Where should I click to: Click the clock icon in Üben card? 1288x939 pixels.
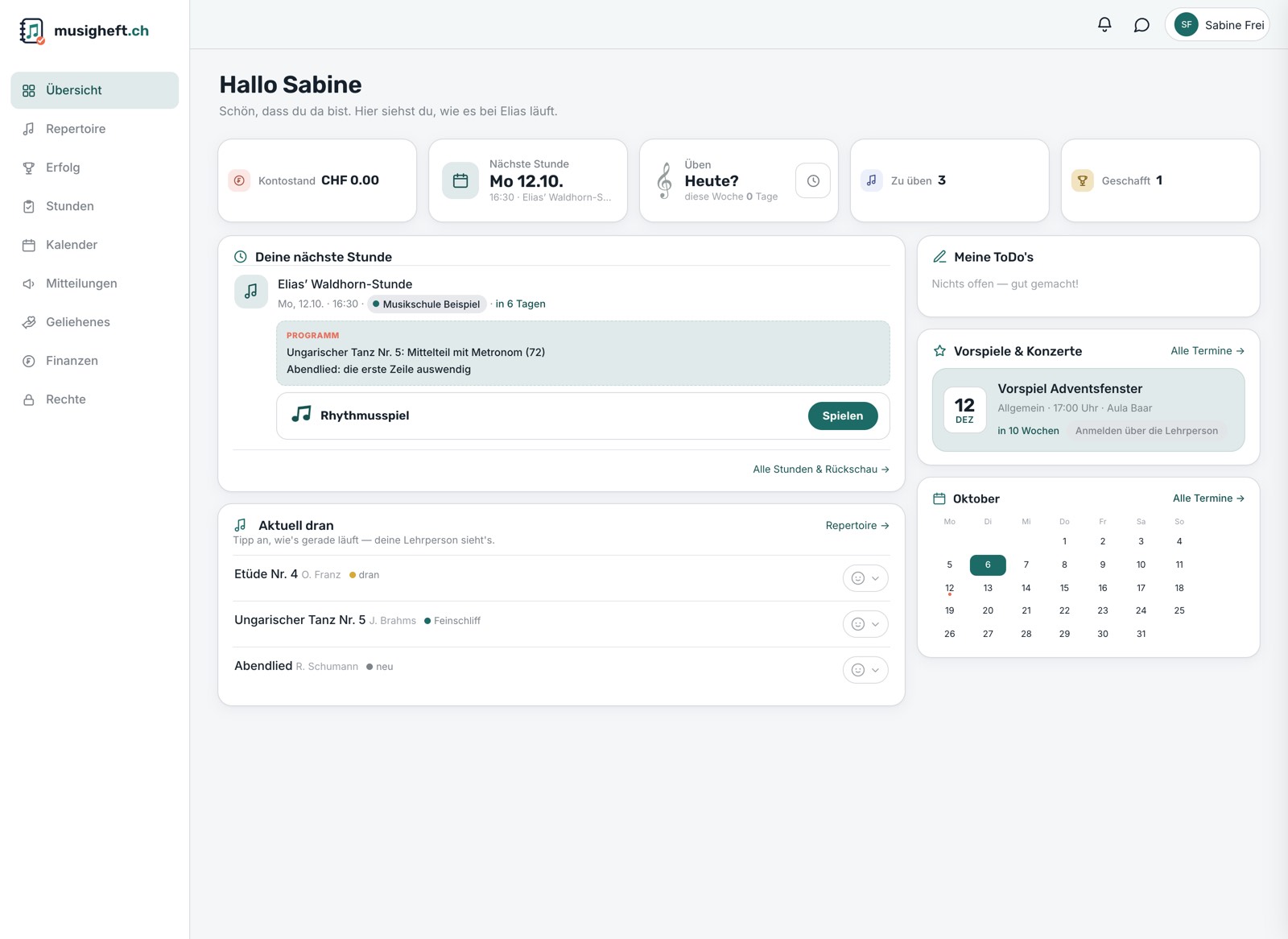(813, 180)
